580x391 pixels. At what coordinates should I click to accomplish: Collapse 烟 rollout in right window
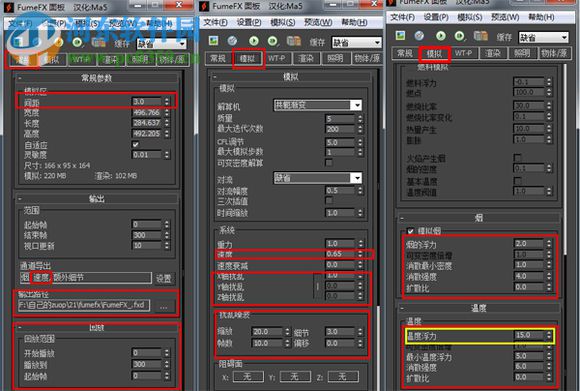click(x=478, y=218)
